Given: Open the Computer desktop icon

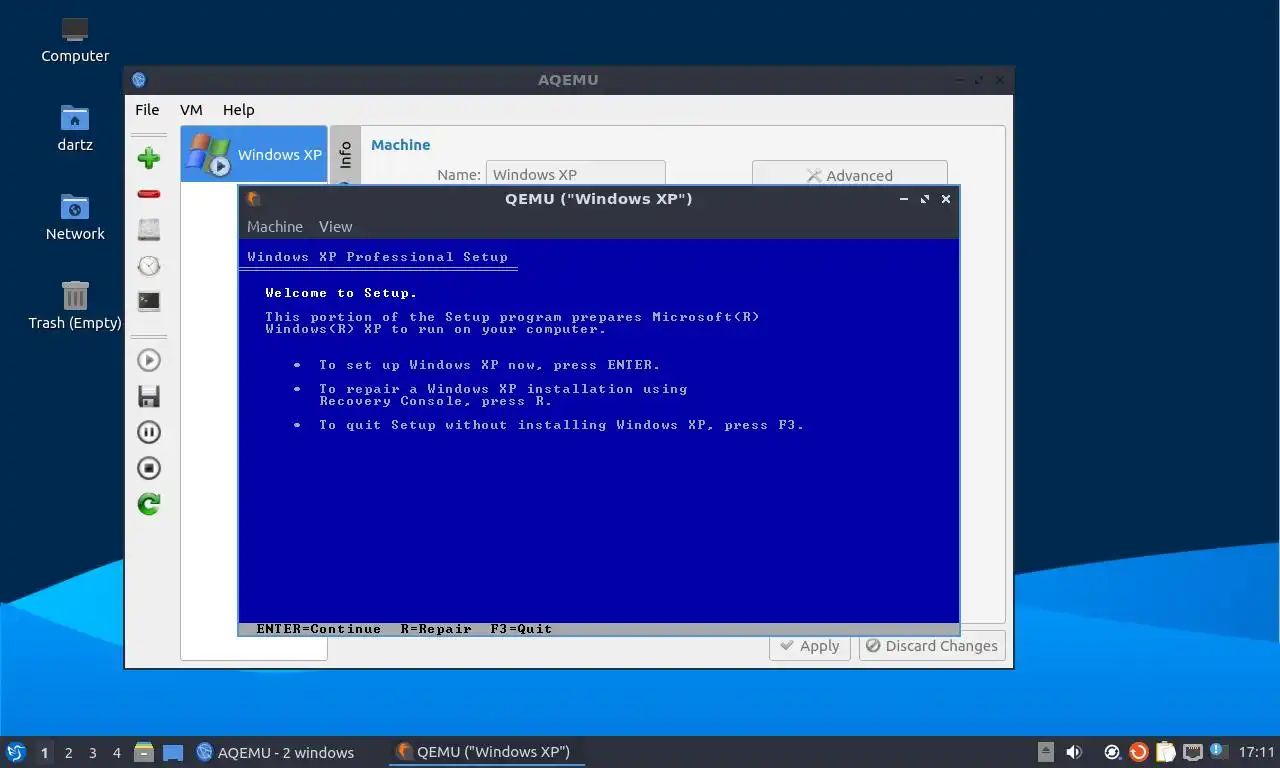Looking at the screenshot, I should coord(75,40).
